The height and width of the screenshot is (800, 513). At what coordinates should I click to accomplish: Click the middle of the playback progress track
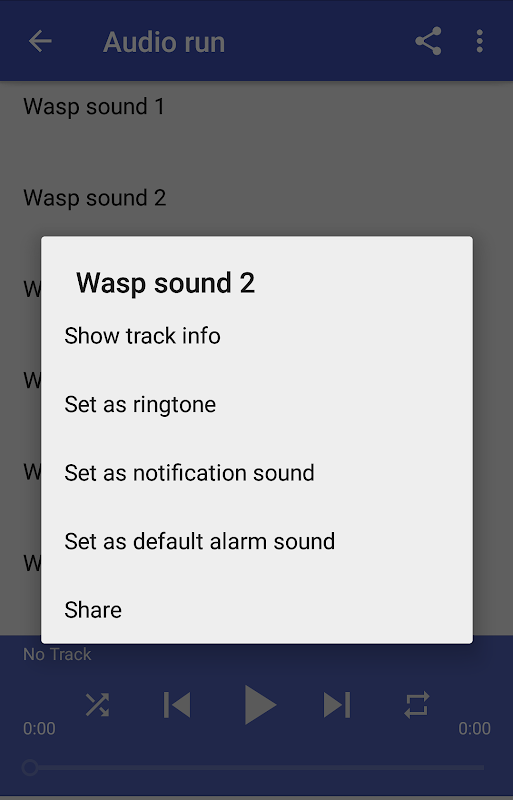(x=257, y=767)
